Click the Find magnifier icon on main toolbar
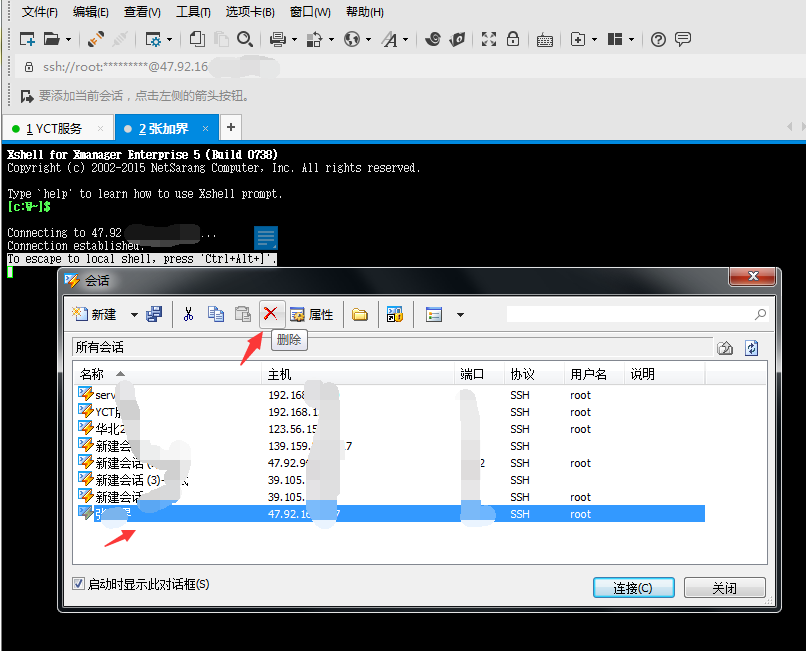The width and height of the screenshot is (806, 651). click(x=245, y=40)
